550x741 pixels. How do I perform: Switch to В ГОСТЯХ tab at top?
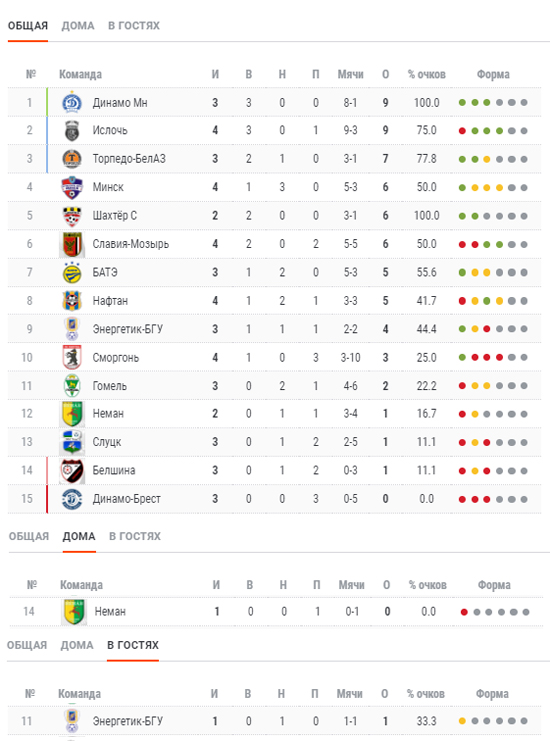point(134,26)
